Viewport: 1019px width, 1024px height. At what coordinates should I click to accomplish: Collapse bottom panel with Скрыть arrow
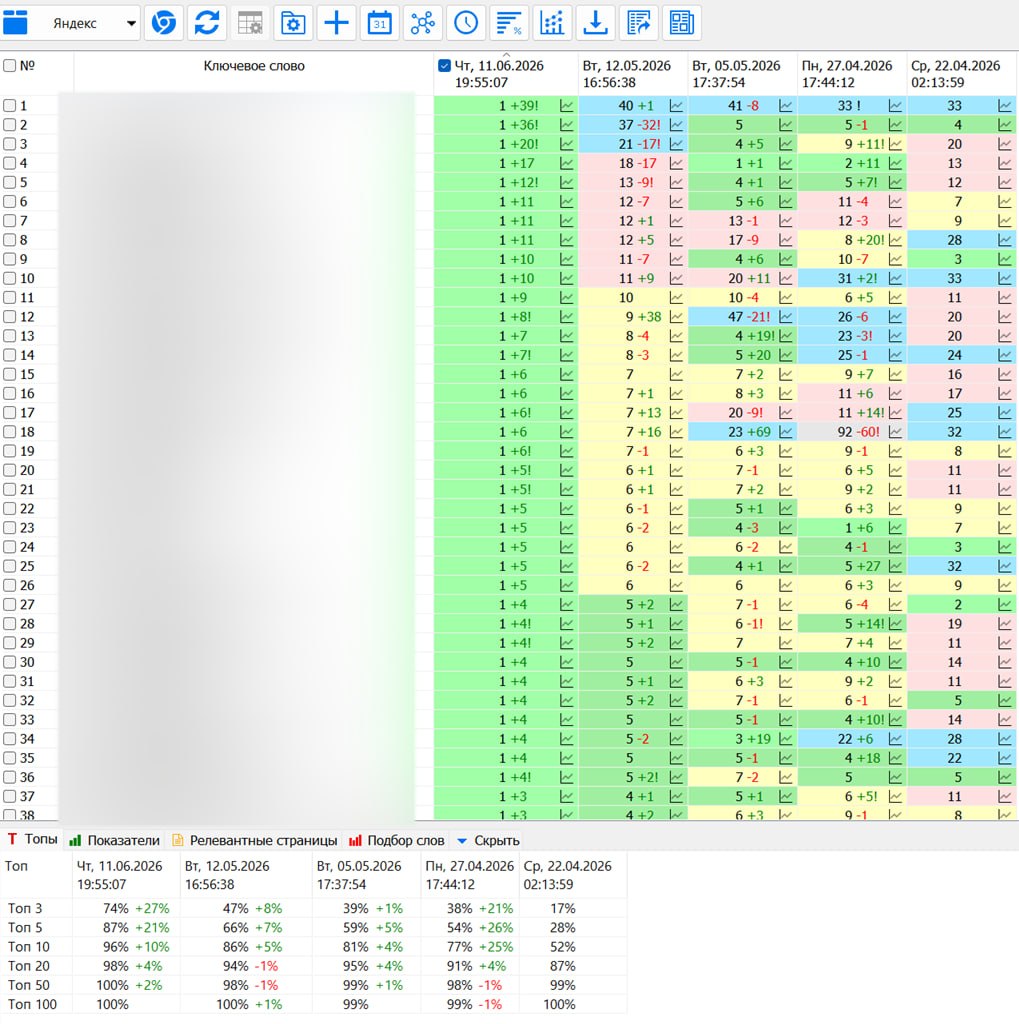[x=489, y=840]
